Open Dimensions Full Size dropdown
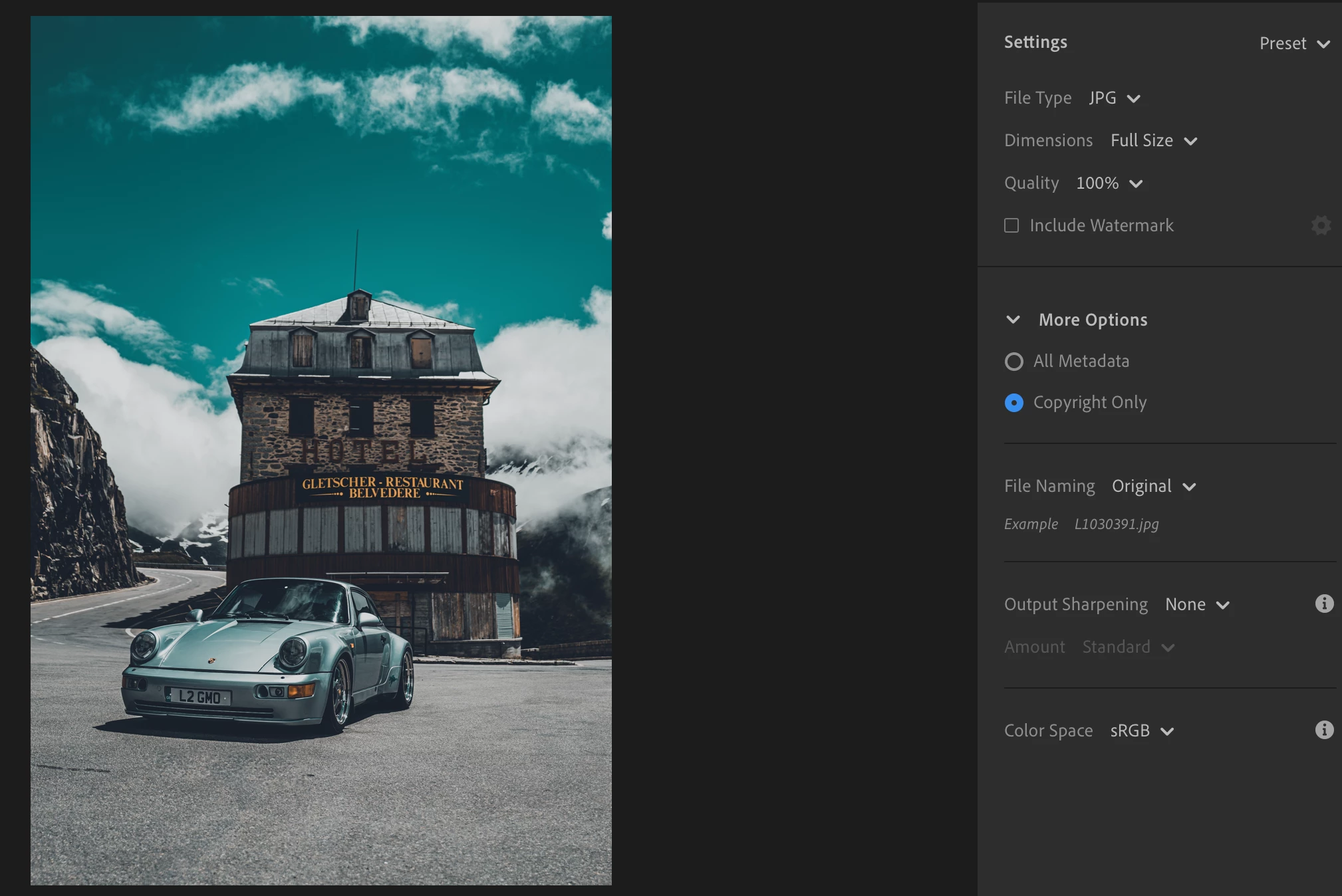The width and height of the screenshot is (1342, 896). [1153, 141]
